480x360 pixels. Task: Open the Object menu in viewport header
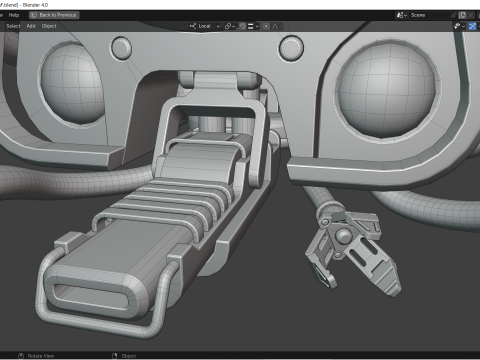point(49,26)
